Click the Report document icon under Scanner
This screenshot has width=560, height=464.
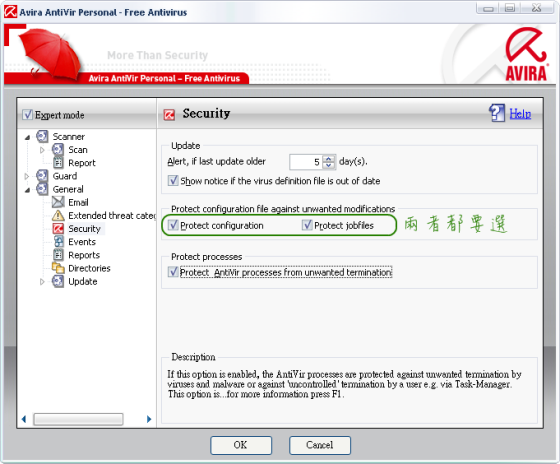(58, 163)
